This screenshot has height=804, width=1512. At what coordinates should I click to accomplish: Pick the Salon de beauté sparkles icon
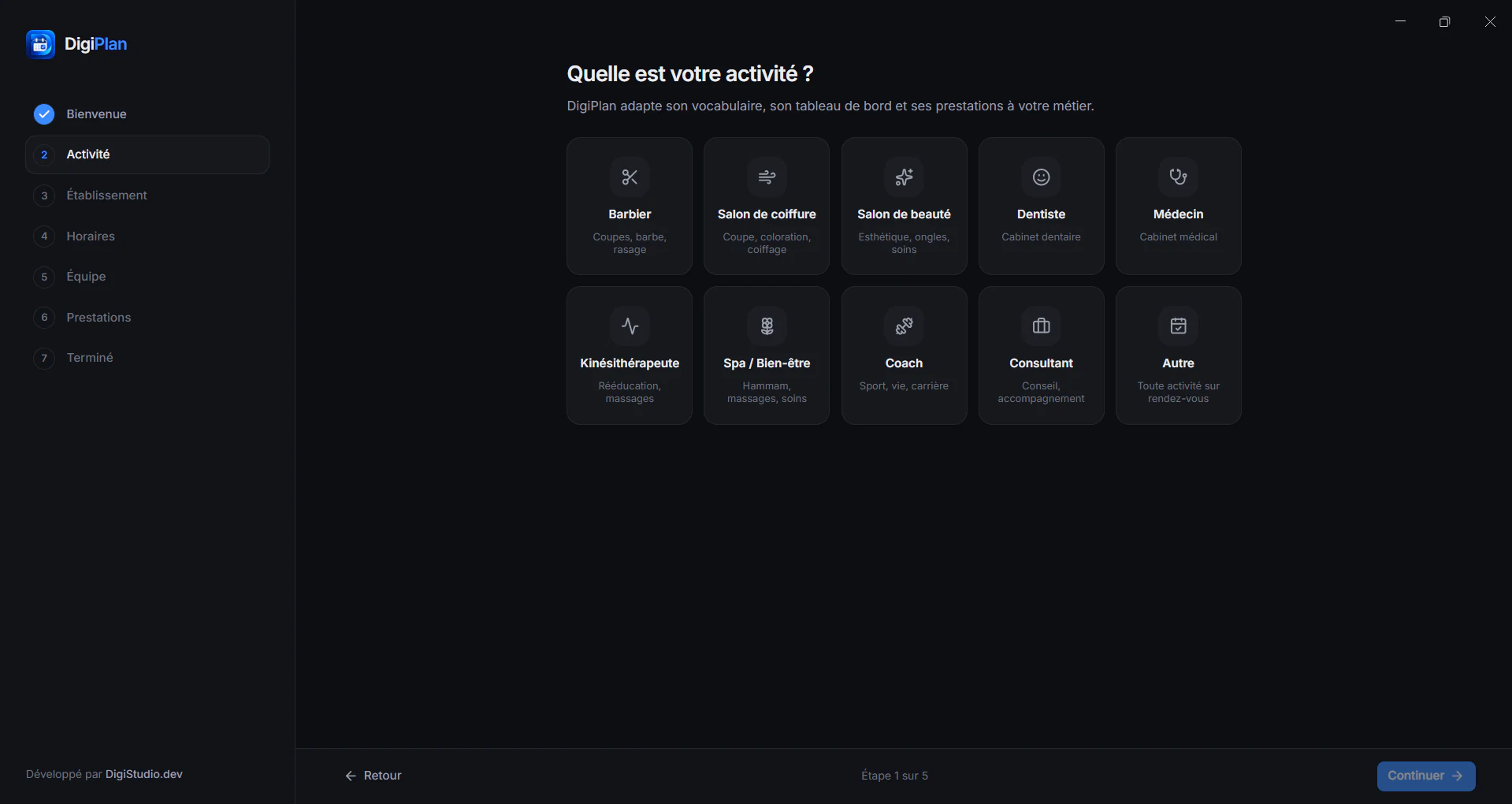click(x=904, y=177)
